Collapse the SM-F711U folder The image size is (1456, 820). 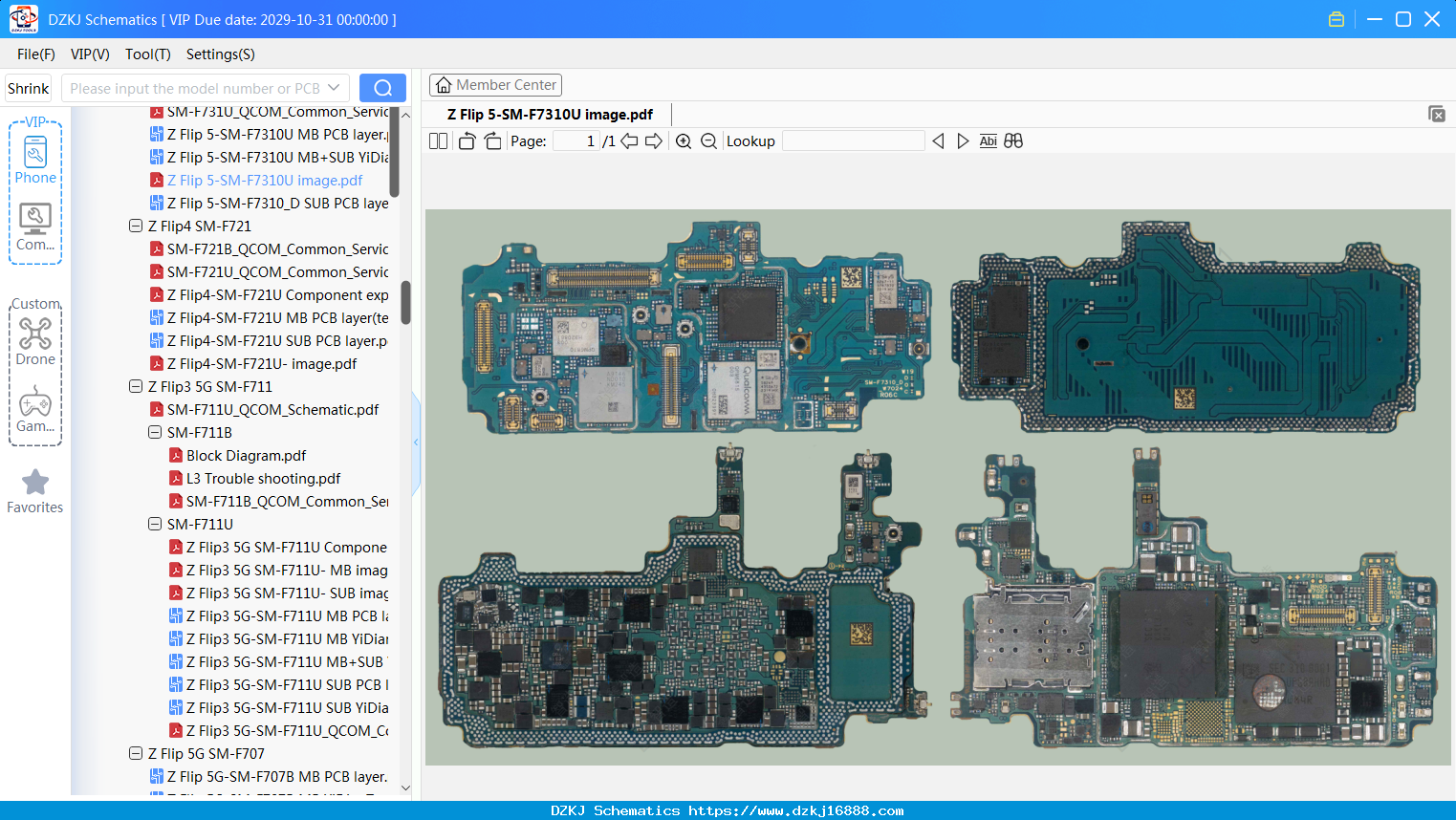coord(155,525)
